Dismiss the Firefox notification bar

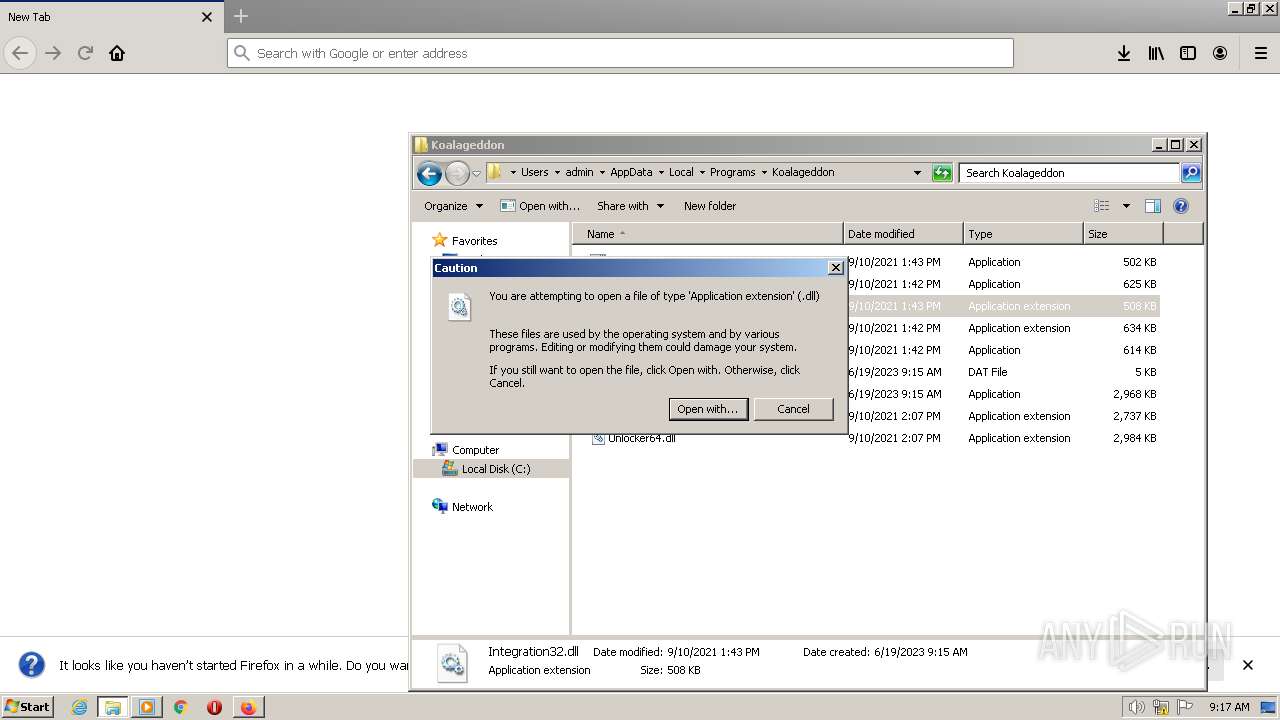click(1248, 665)
